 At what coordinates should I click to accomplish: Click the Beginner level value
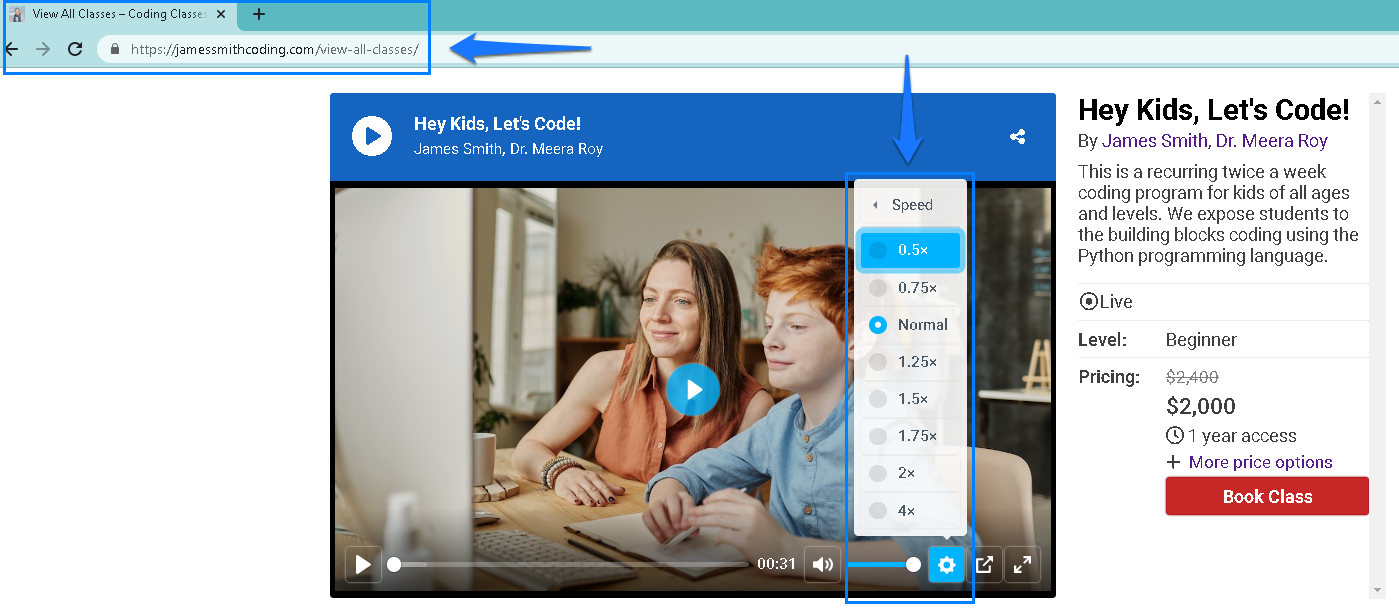point(1201,340)
